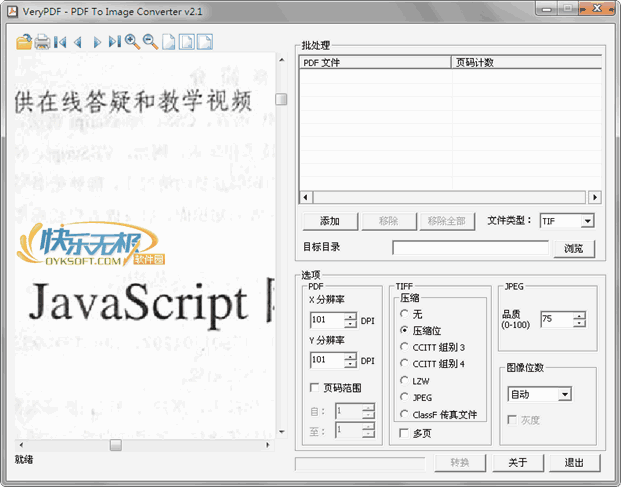Click the 浏览 button

point(574,248)
